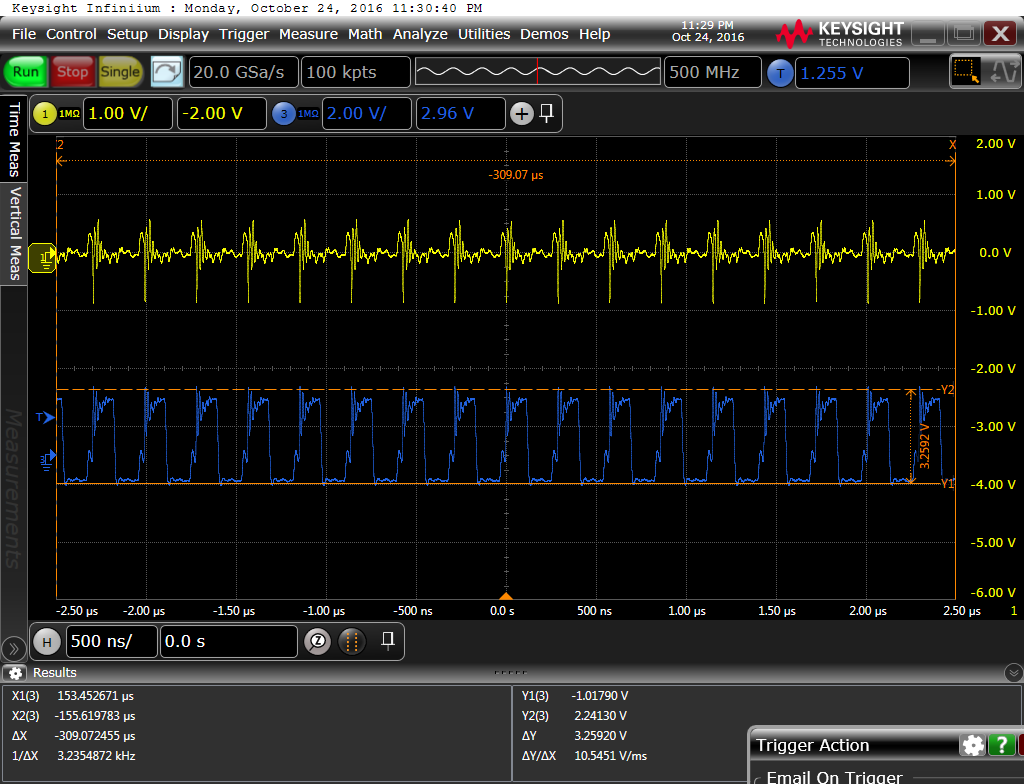The image size is (1024, 784).
Task: Open the Analyze menu
Action: tap(420, 34)
